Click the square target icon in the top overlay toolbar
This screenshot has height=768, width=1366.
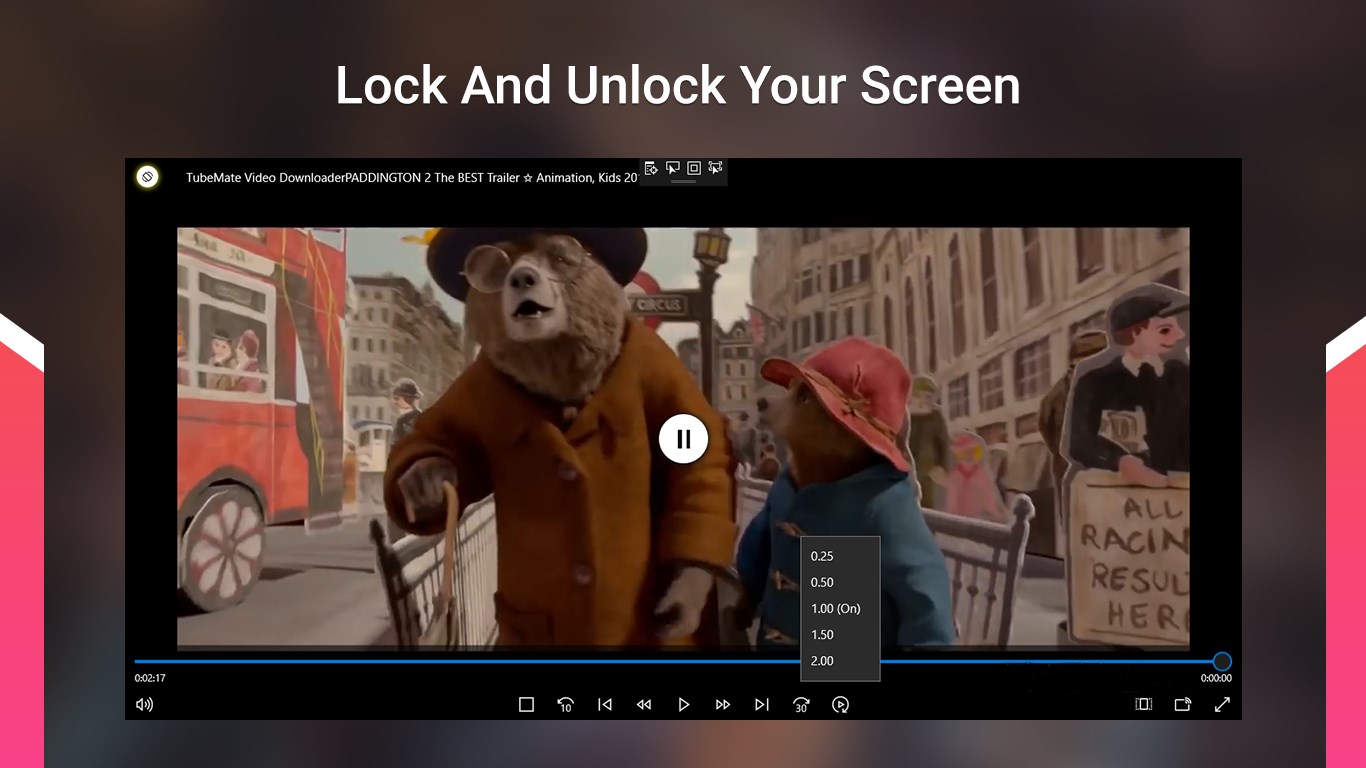click(x=694, y=168)
